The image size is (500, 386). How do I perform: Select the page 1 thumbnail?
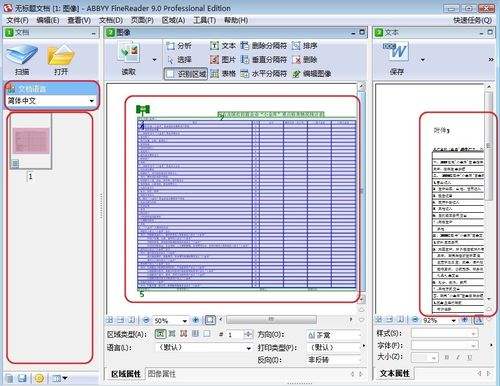pos(31,142)
